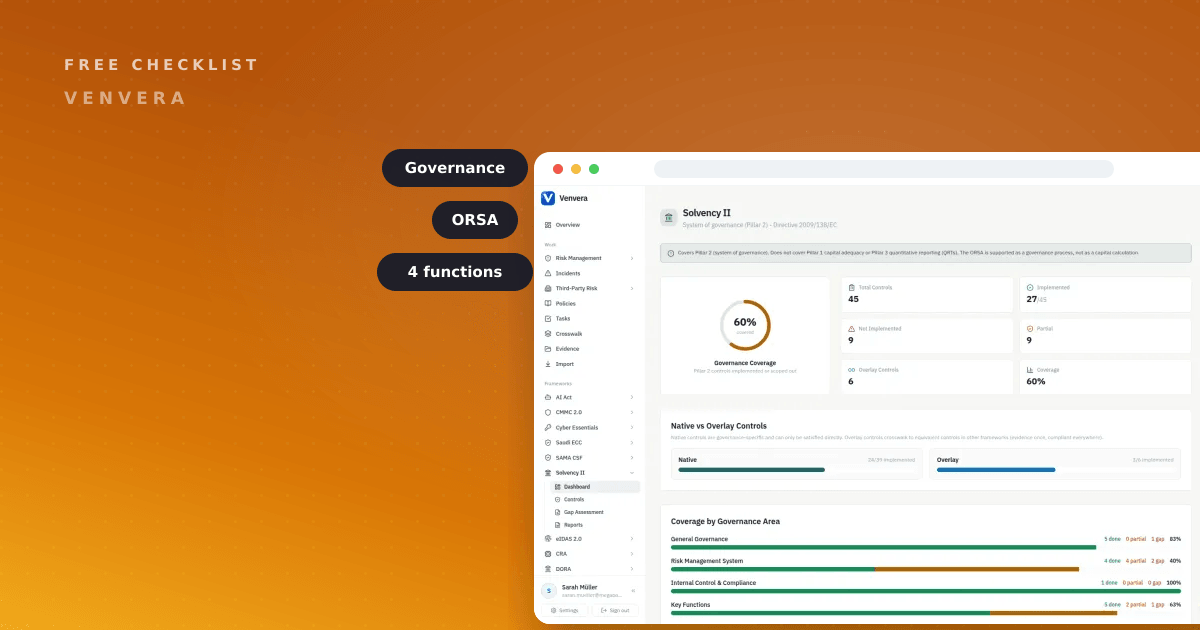Click the SAMA CSF shield icon
Viewport: 1200px width, 630px height.
coord(548,457)
